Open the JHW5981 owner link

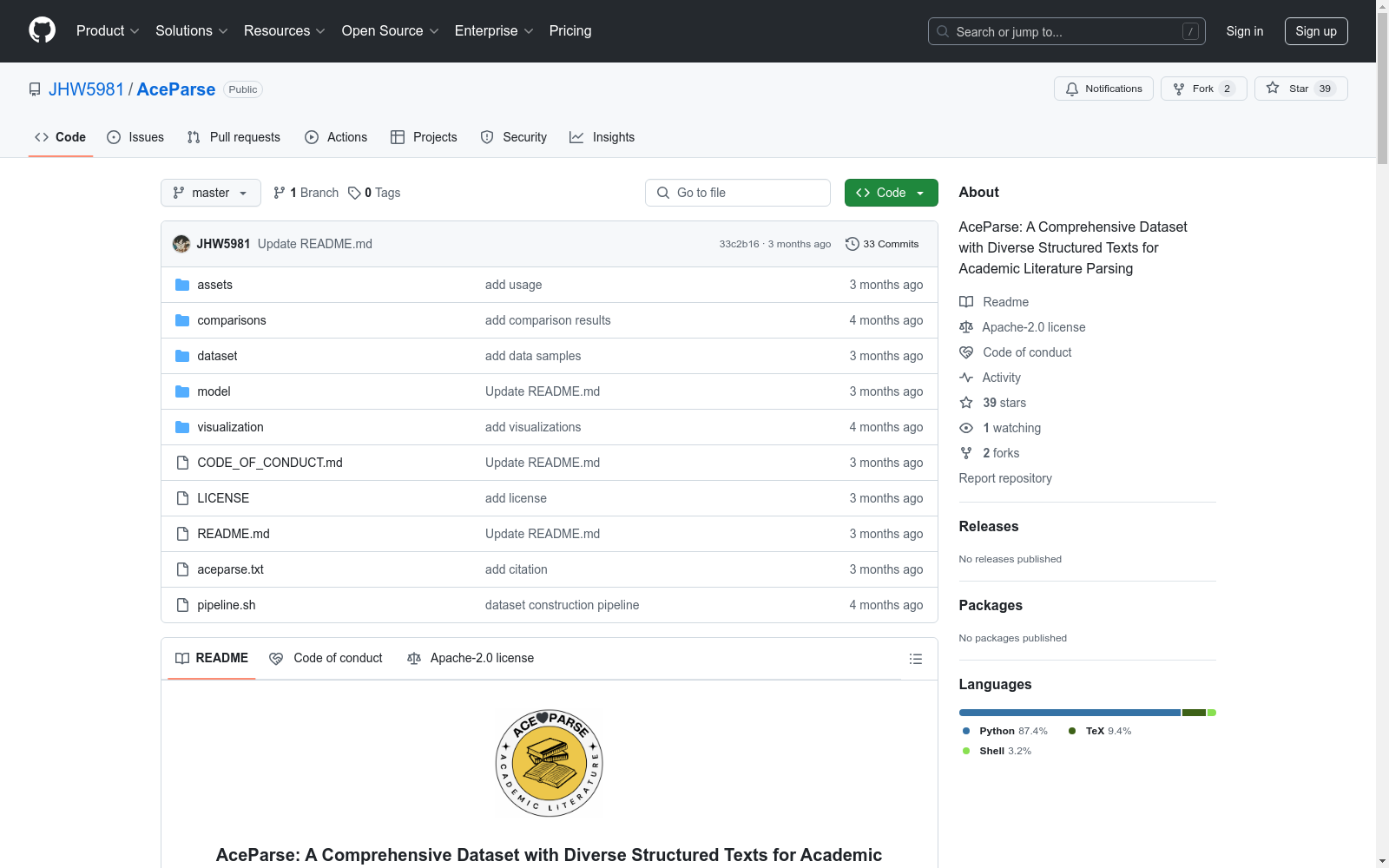tap(87, 89)
